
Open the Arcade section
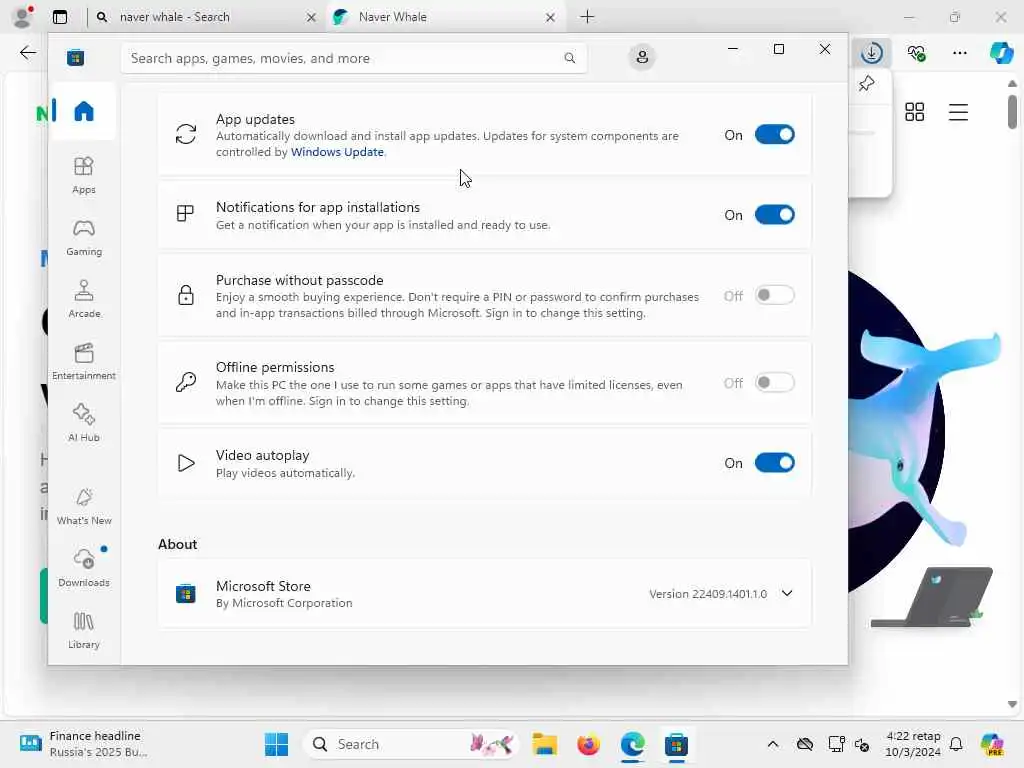pyautogui.click(x=84, y=300)
